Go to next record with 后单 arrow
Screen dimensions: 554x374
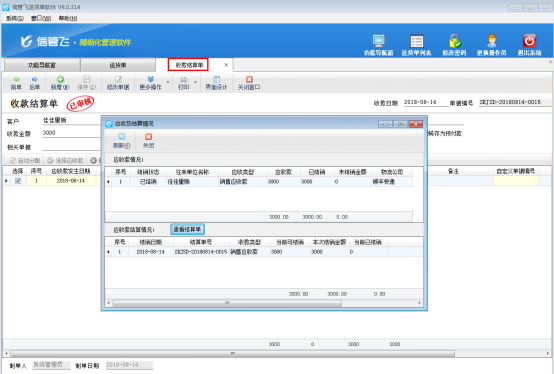coord(35,79)
